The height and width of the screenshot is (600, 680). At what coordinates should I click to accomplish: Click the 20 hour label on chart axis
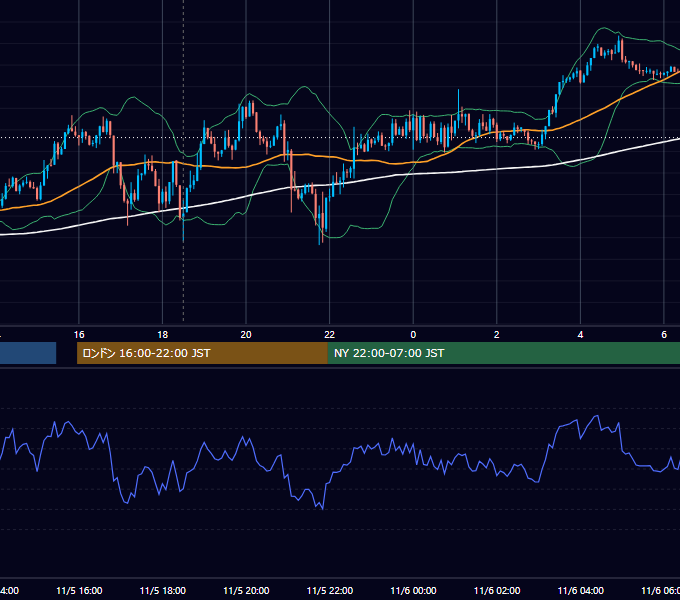tap(246, 335)
